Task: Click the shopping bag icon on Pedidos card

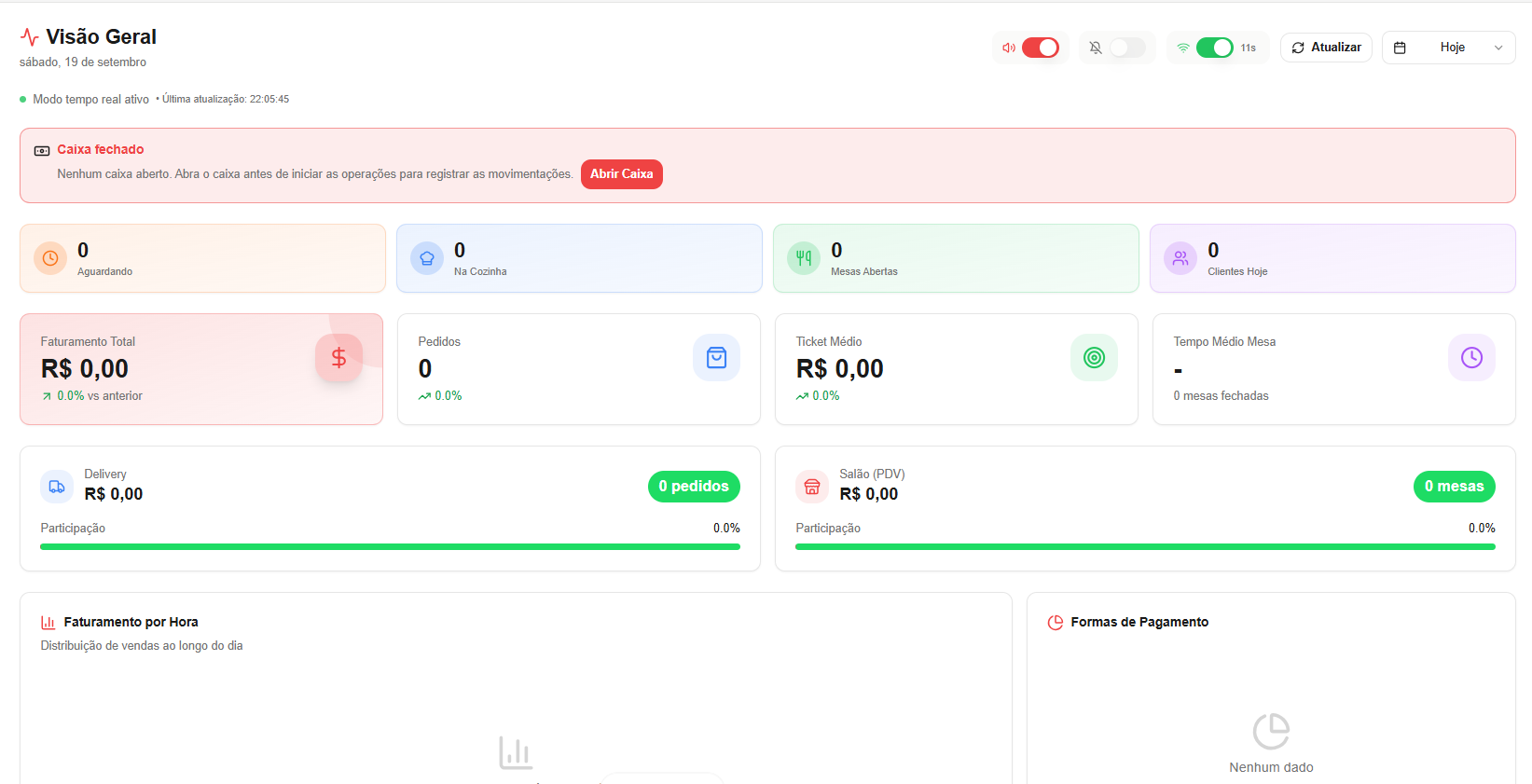Action: (x=716, y=358)
